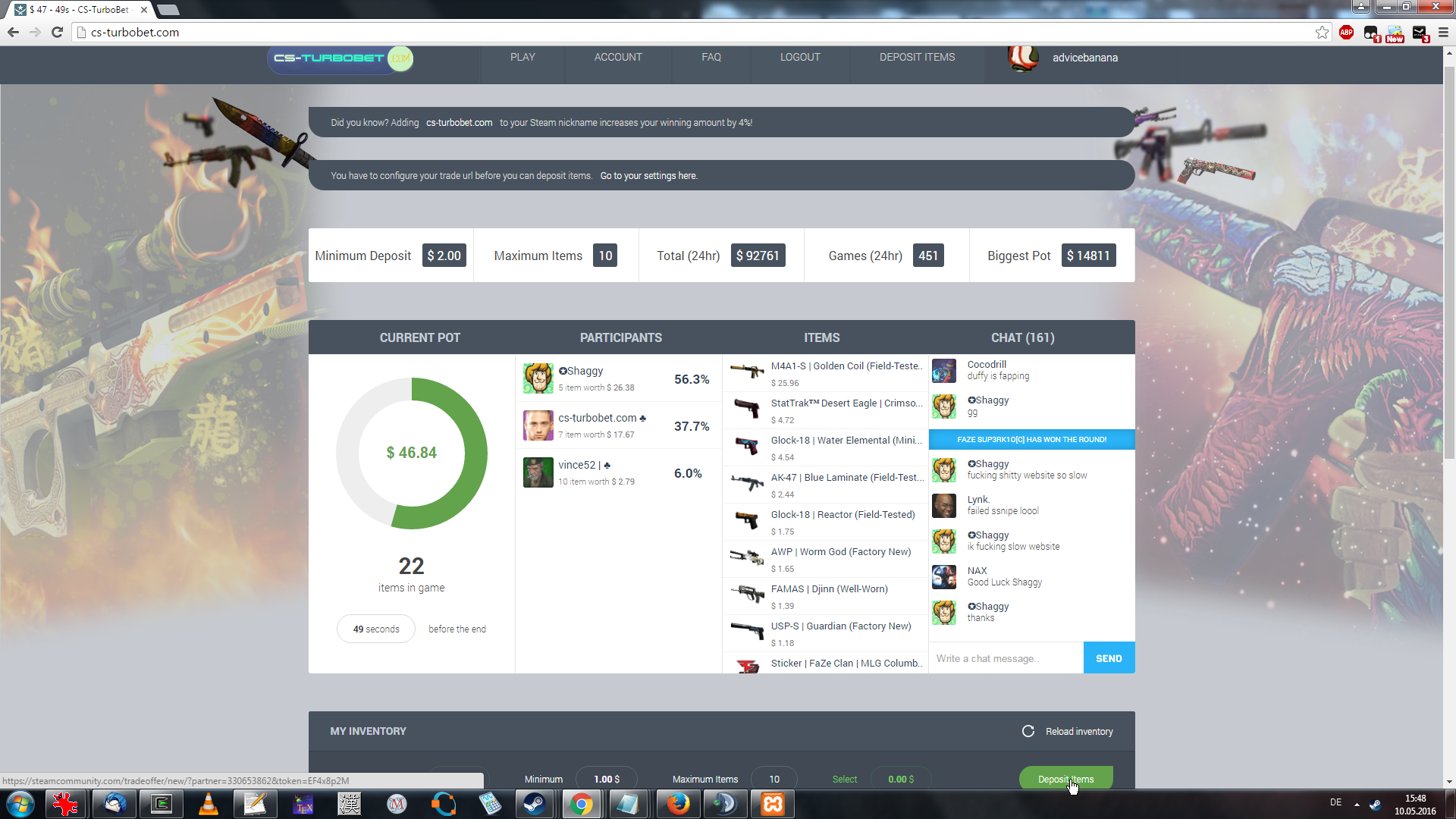Click the chat message input field
1456x819 pixels.
point(1006,658)
